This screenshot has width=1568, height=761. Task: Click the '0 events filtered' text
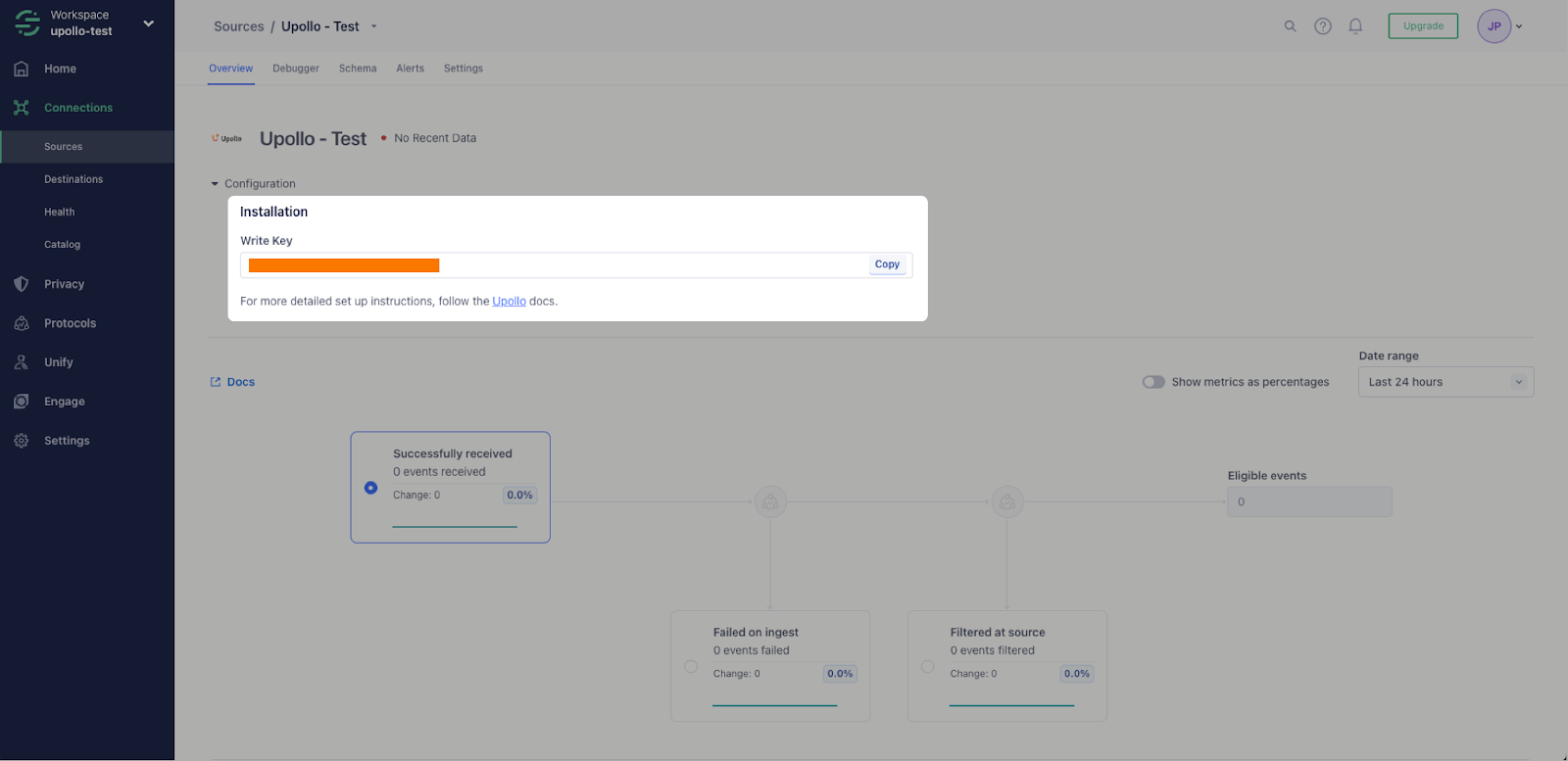tap(992, 650)
